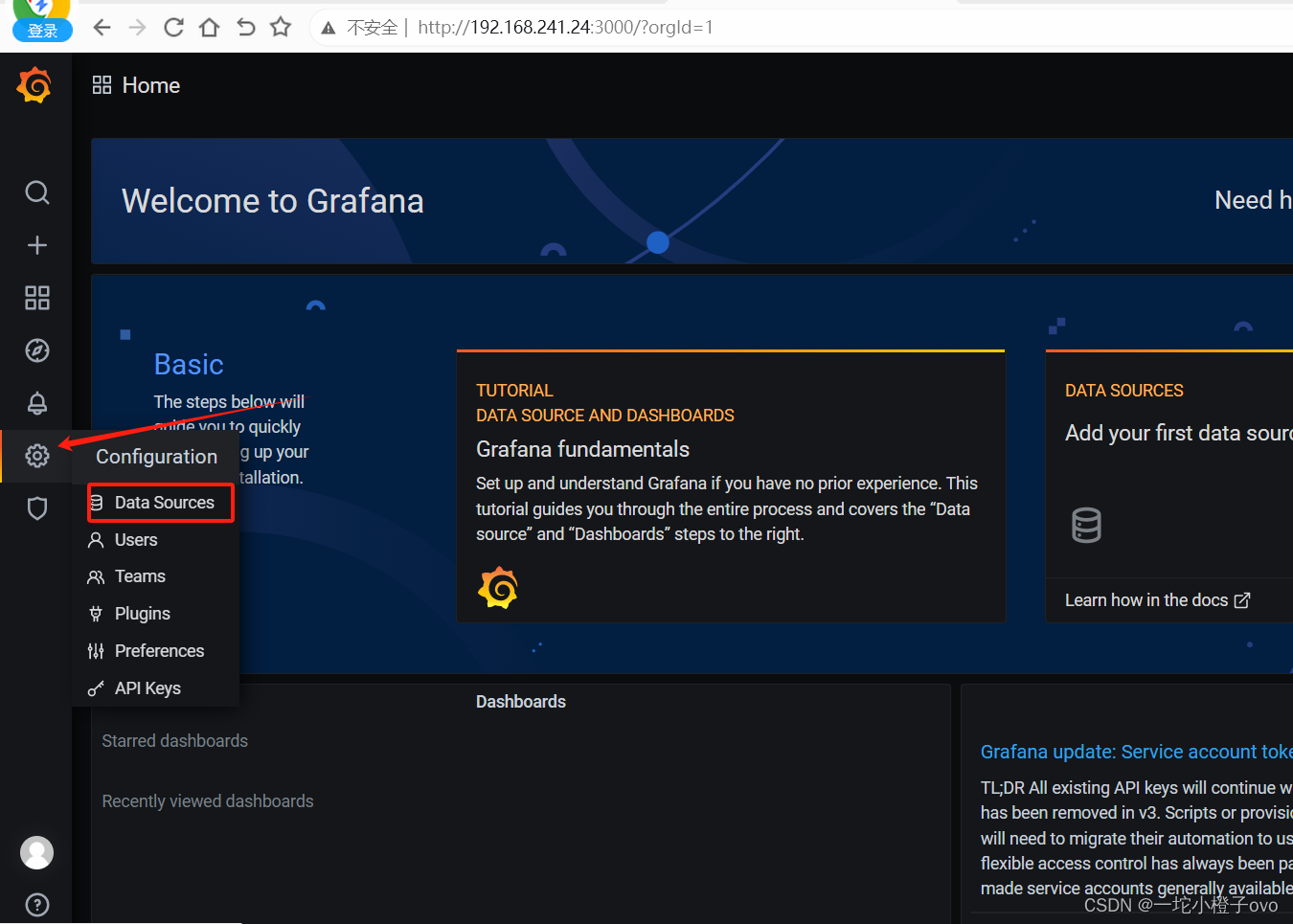Click the Grafana logo in the sidebar

point(34,85)
